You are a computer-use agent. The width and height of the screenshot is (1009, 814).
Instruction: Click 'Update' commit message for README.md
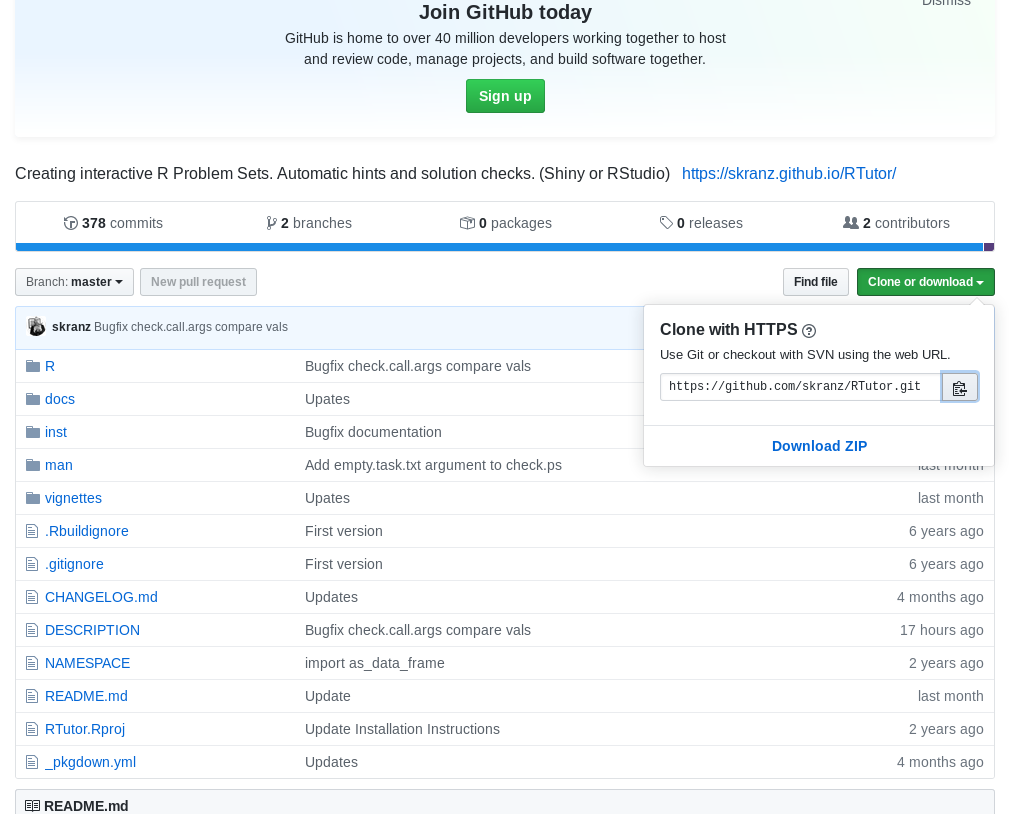tap(328, 696)
